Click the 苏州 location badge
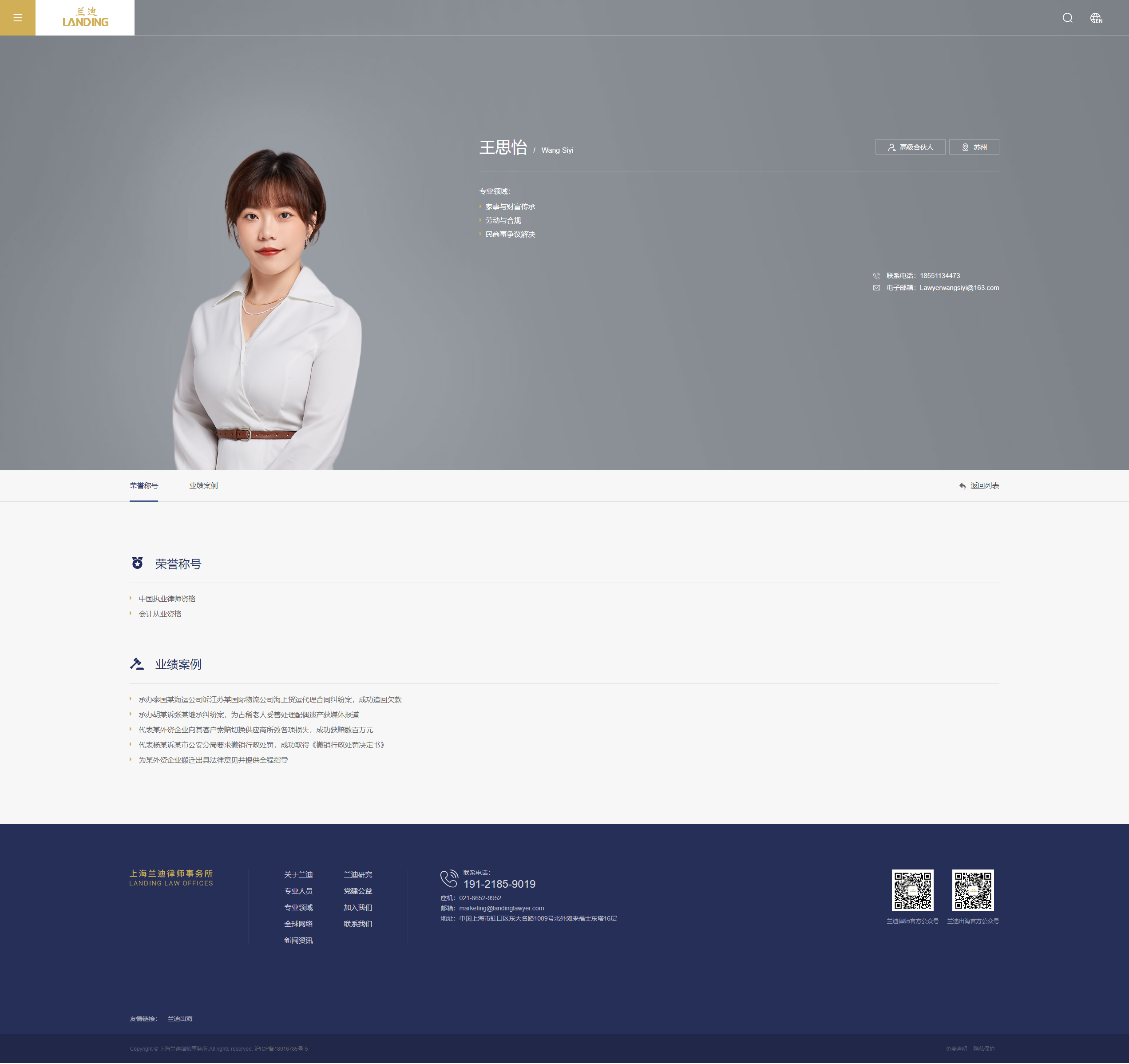The height and width of the screenshot is (1064, 1129). [974, 147]
